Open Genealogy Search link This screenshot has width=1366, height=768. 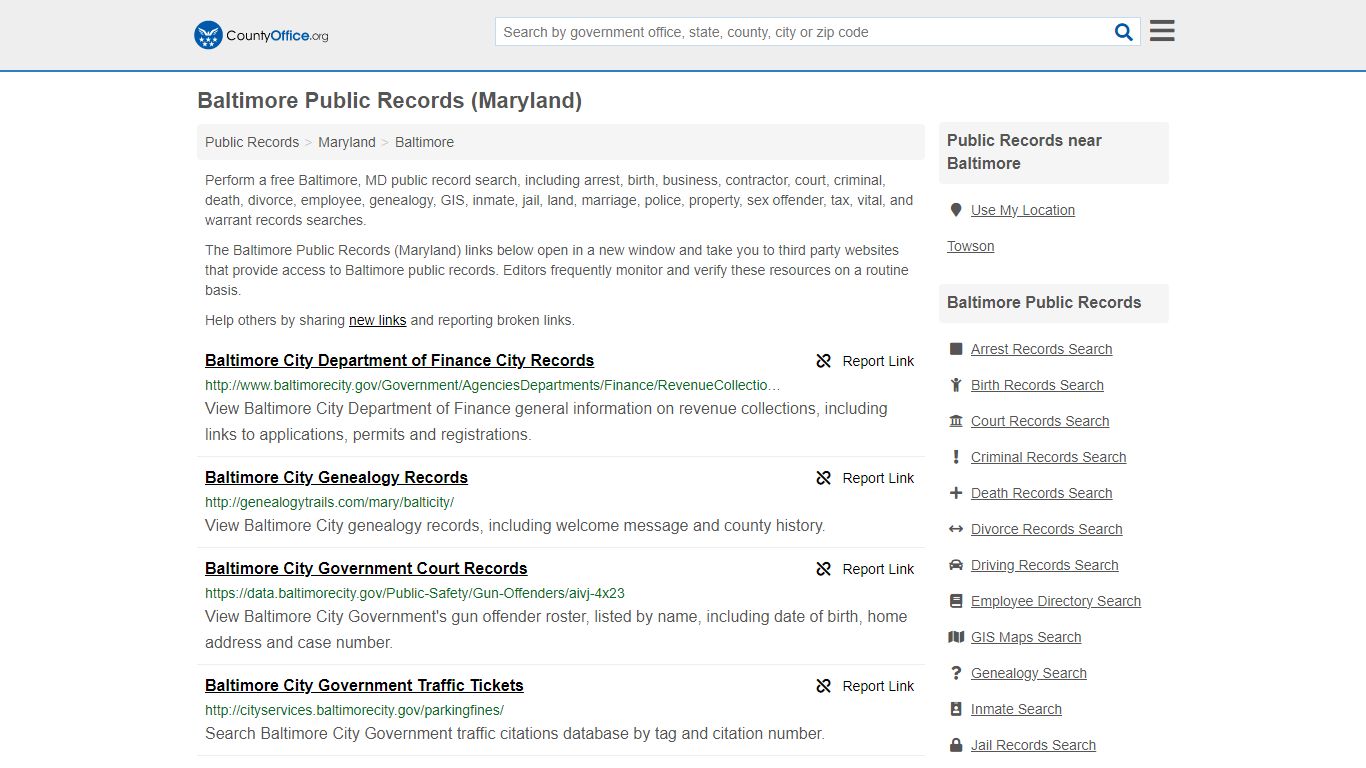coord(1028,673)
